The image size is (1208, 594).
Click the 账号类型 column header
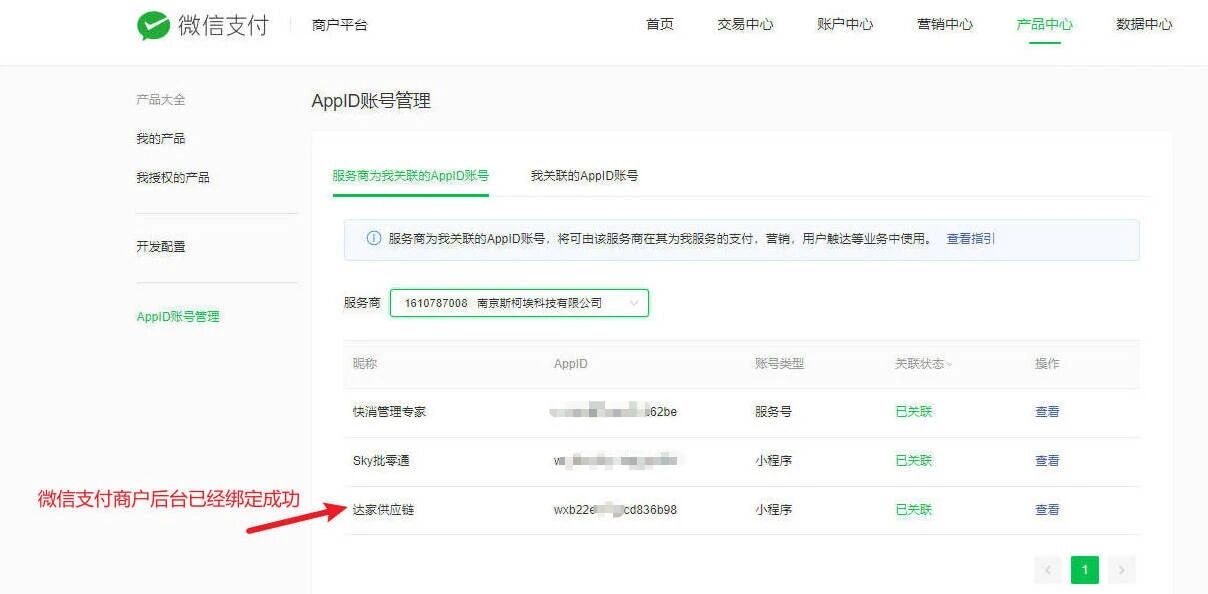779,364
